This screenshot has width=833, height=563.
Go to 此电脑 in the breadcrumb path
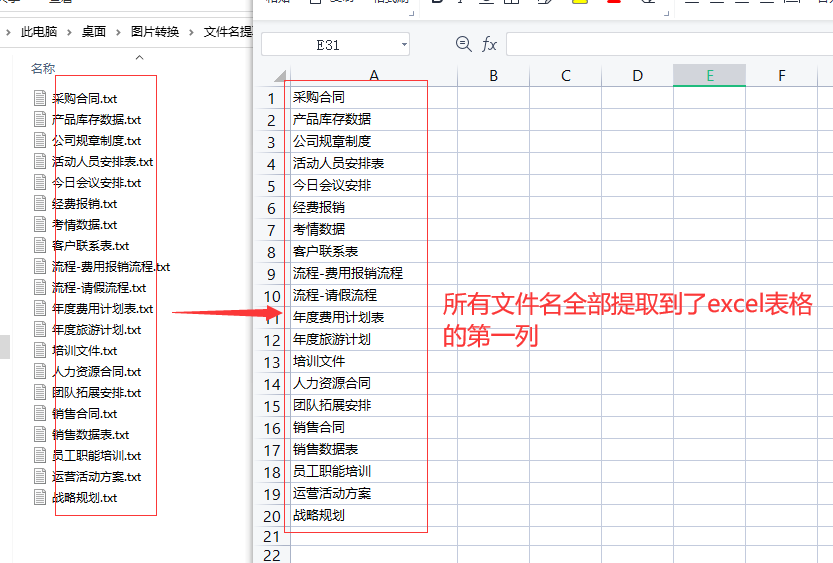[39, 32]
